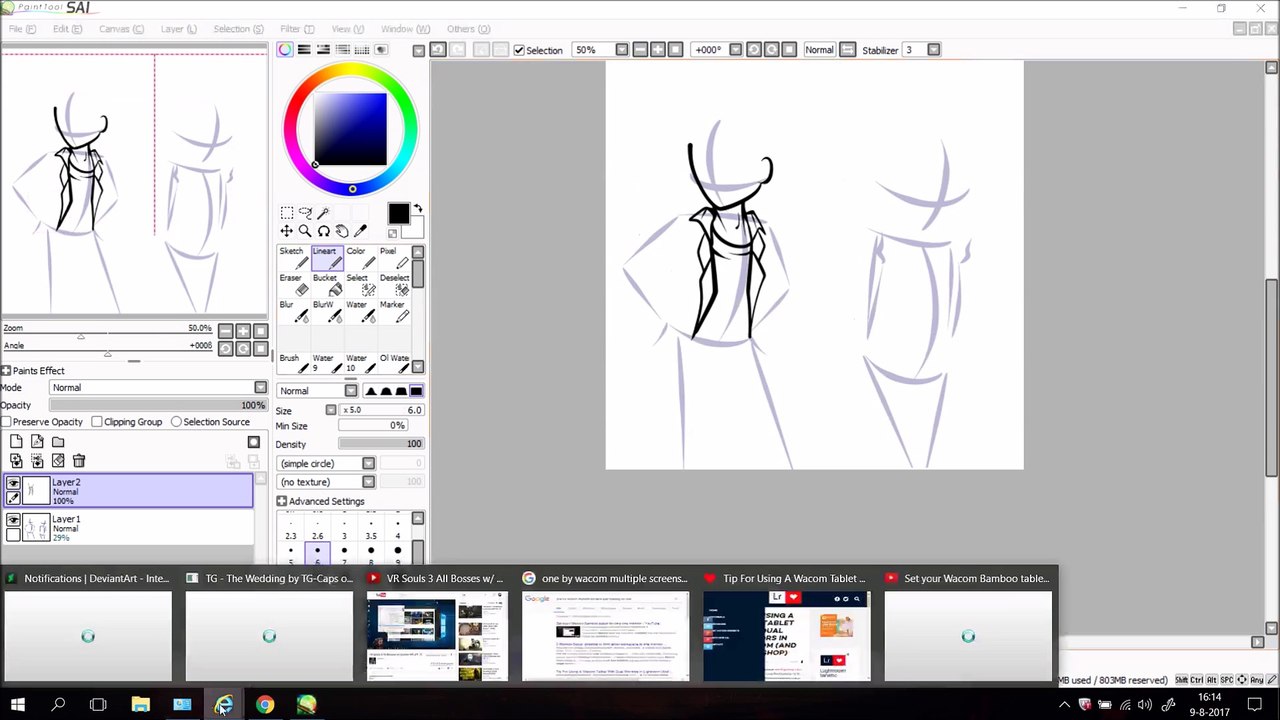This screenshot has height=720, width=1280.
Task: Select the Blur brush tool
Action: click(293, 312)
